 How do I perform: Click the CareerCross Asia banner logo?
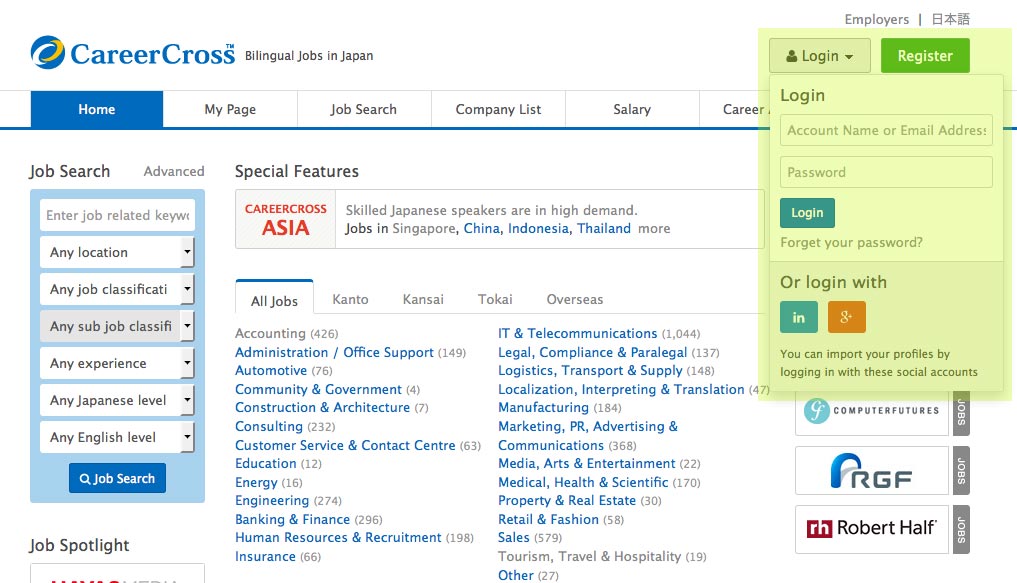coord(285,219)
